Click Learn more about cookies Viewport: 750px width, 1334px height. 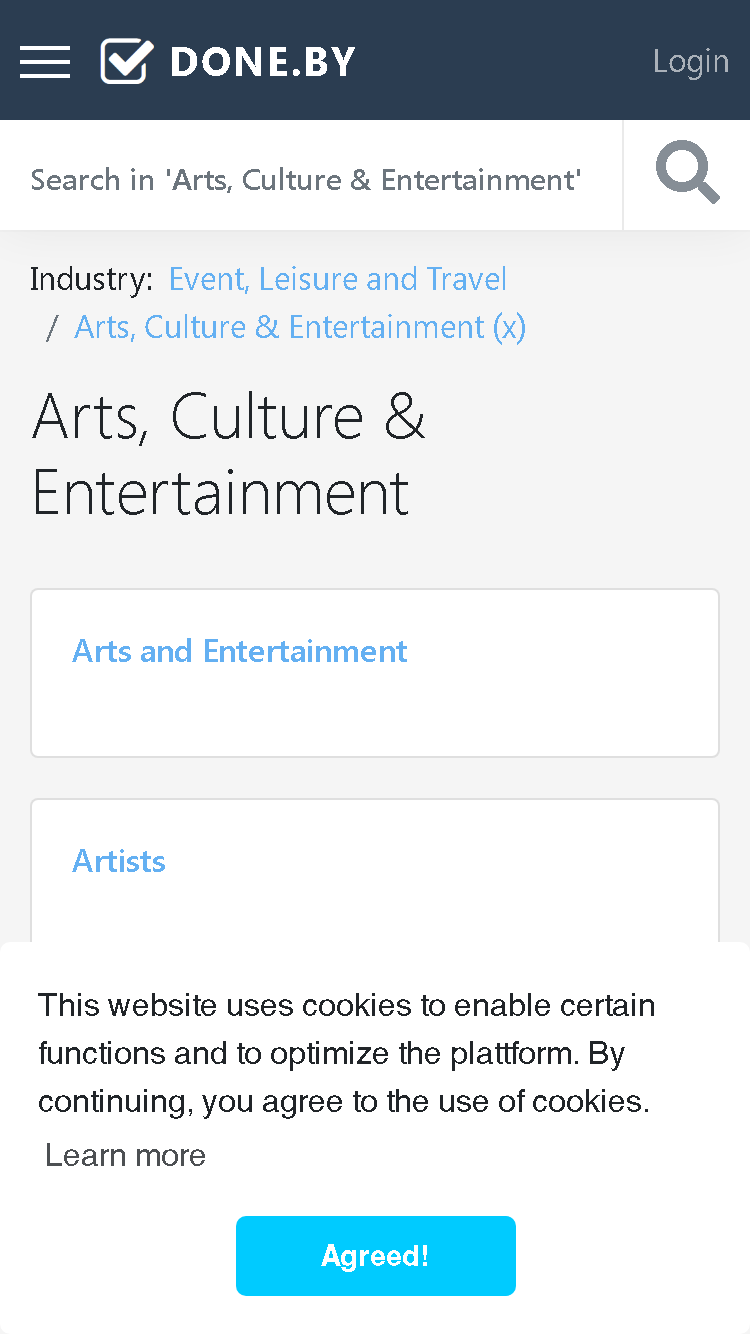(125, 1155)
